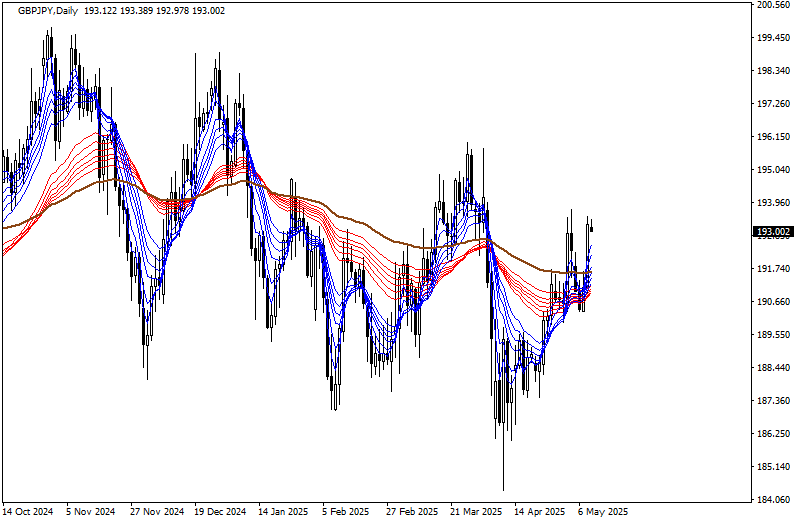Screen dimensions: 797x523
Task: Click the 27 Nov 2024 date label
Action: pyautogui.click(x=157, y=512)
